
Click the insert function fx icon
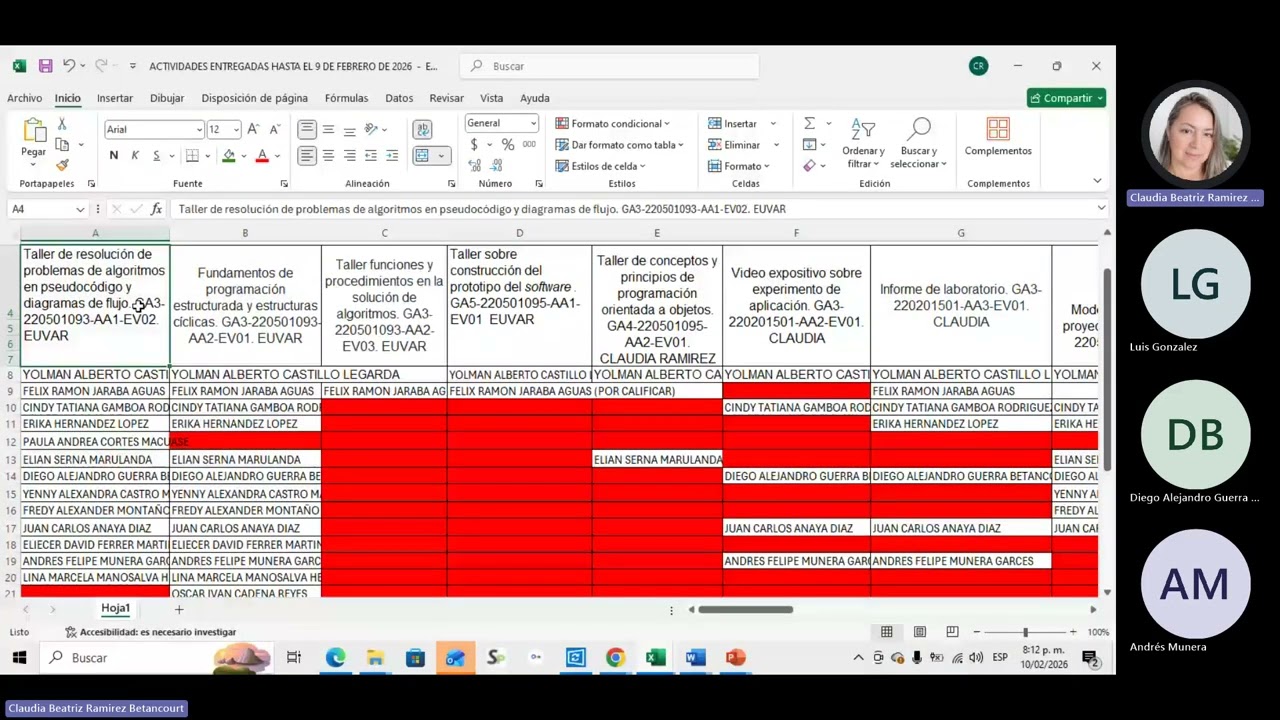(156, 209)
